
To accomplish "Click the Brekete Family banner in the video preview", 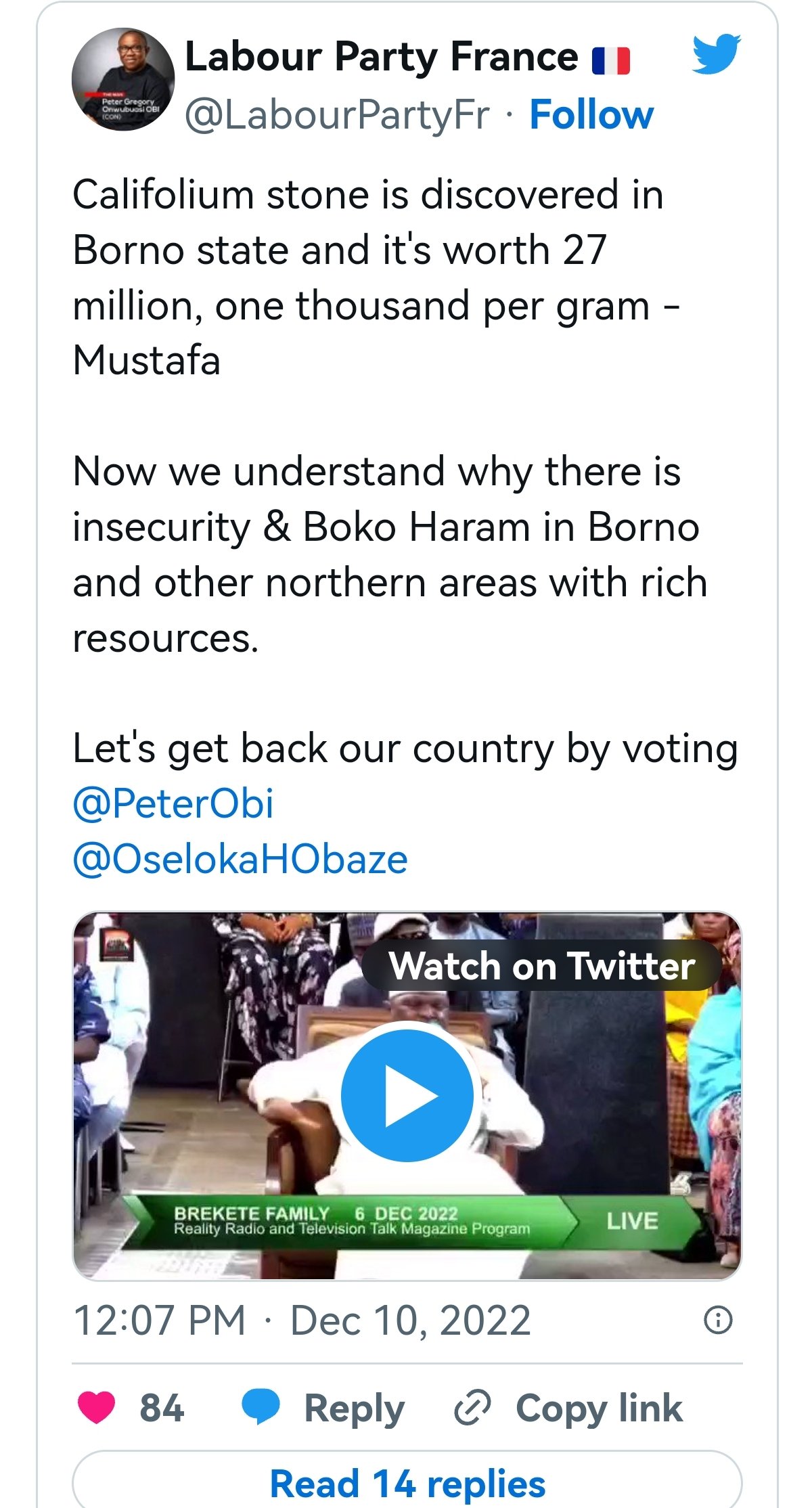I will pyautogui.click(x=352, y=1220).
